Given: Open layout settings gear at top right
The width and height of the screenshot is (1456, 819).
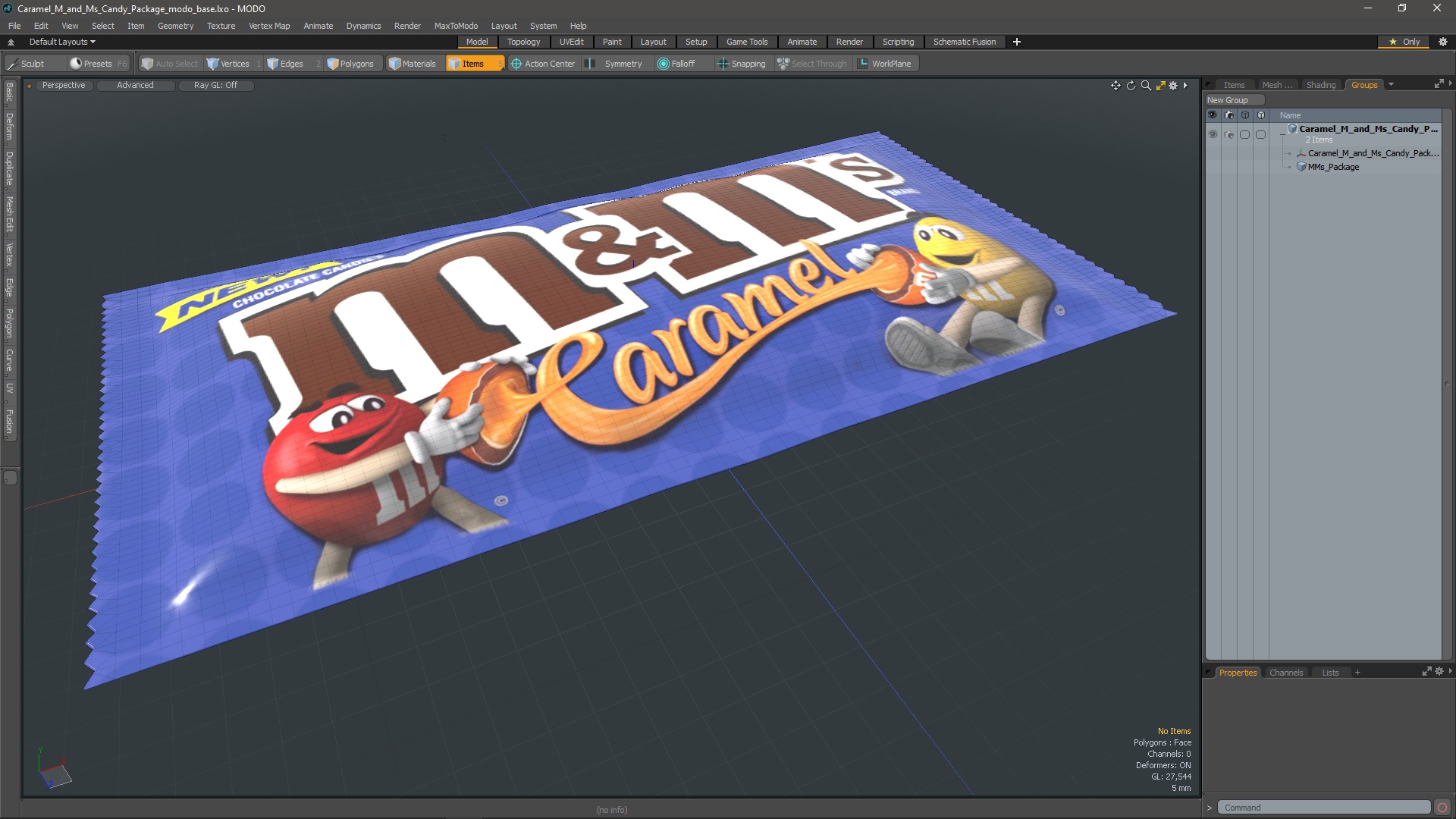Looking at the screenshot, I should pos(1443,42).
